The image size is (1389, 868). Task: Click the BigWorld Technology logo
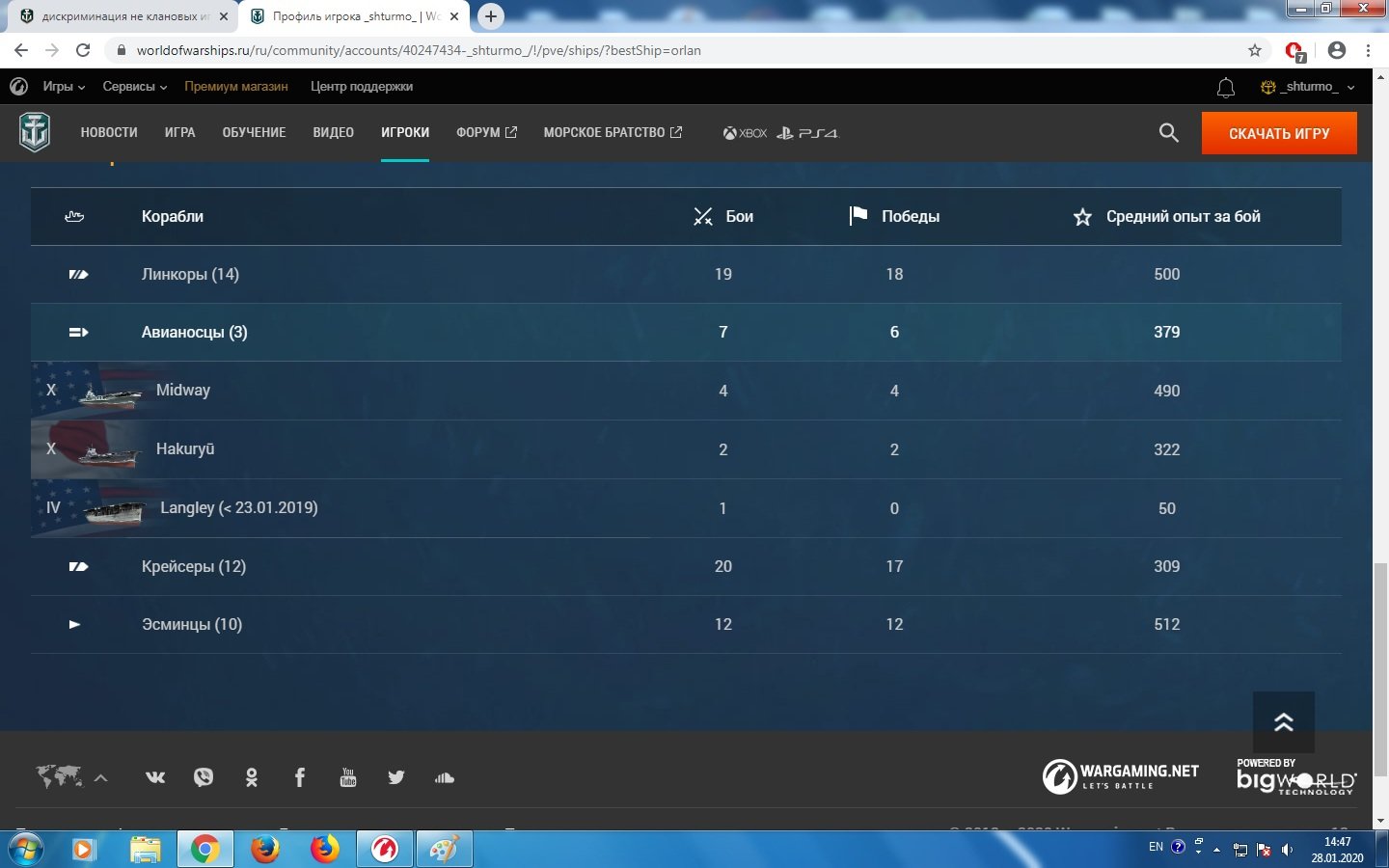1296,776
